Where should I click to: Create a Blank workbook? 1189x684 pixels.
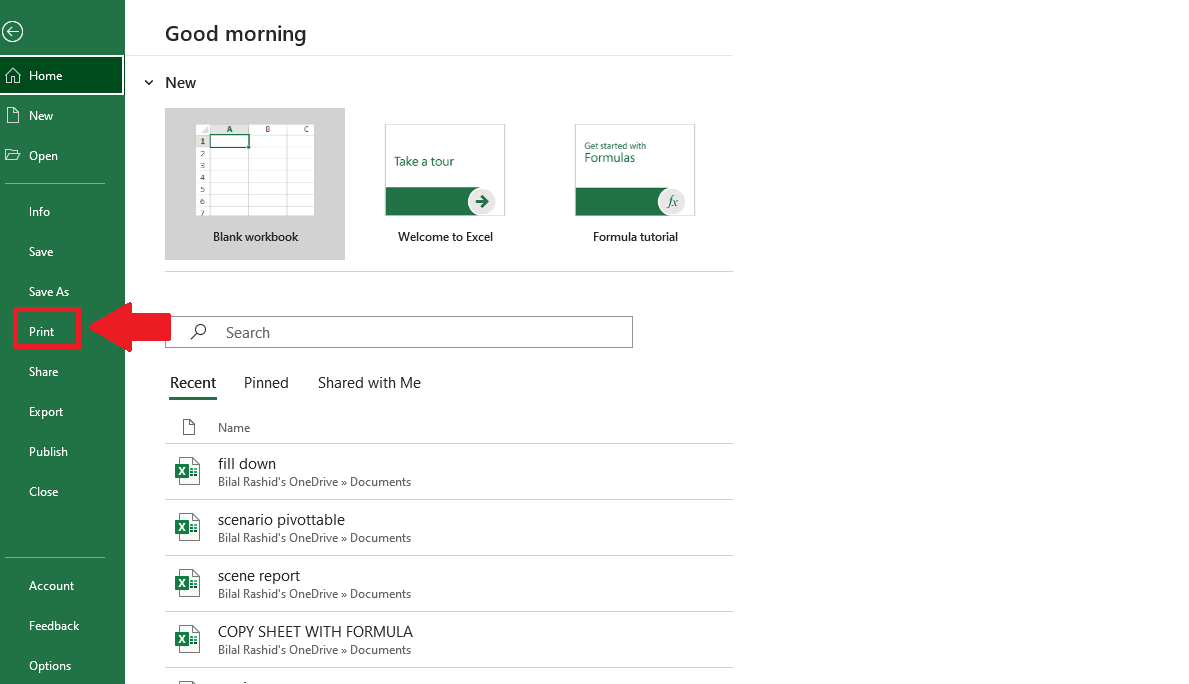255,183
